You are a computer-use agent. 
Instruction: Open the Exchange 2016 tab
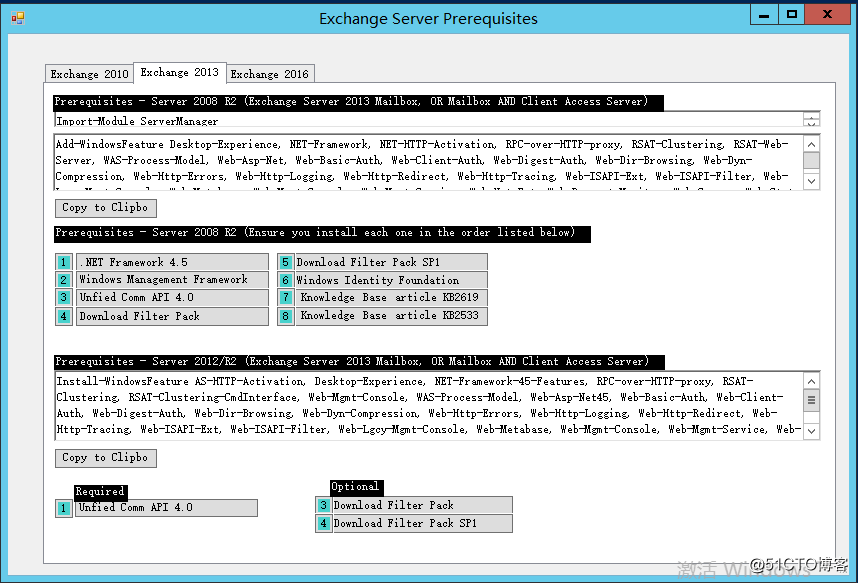click(x=270, y=74)
